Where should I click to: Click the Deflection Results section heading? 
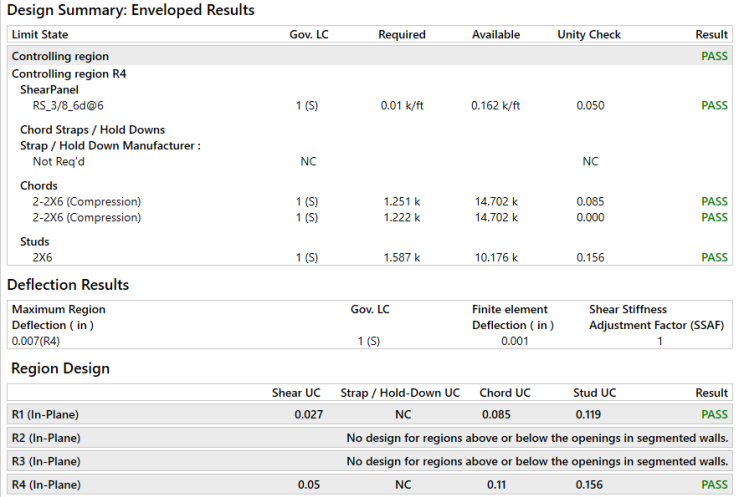[x=68, y=285]
